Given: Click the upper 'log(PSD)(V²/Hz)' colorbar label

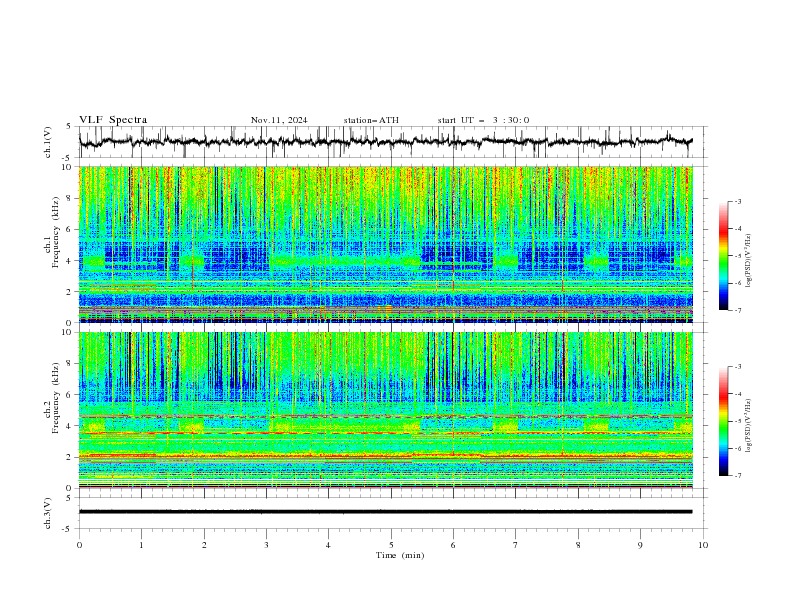Looking at the screenshot, I should 749,261.
